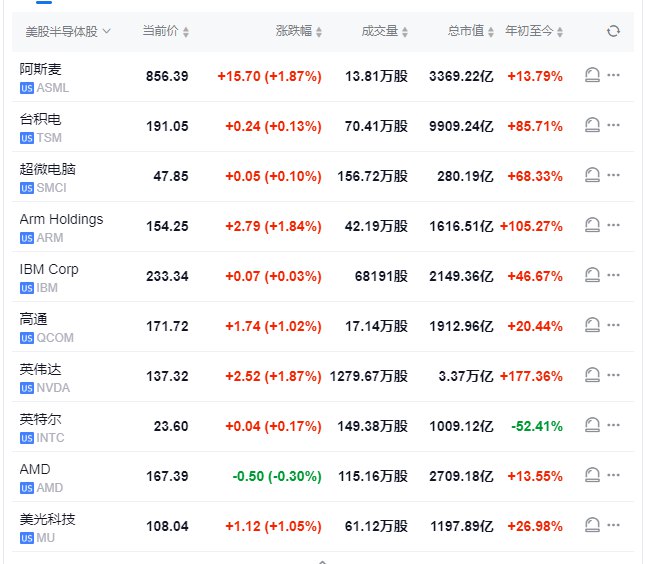Open more options for INTC row
The width and height of the screenshot is (646, 564).
click(x=613, y=425)
